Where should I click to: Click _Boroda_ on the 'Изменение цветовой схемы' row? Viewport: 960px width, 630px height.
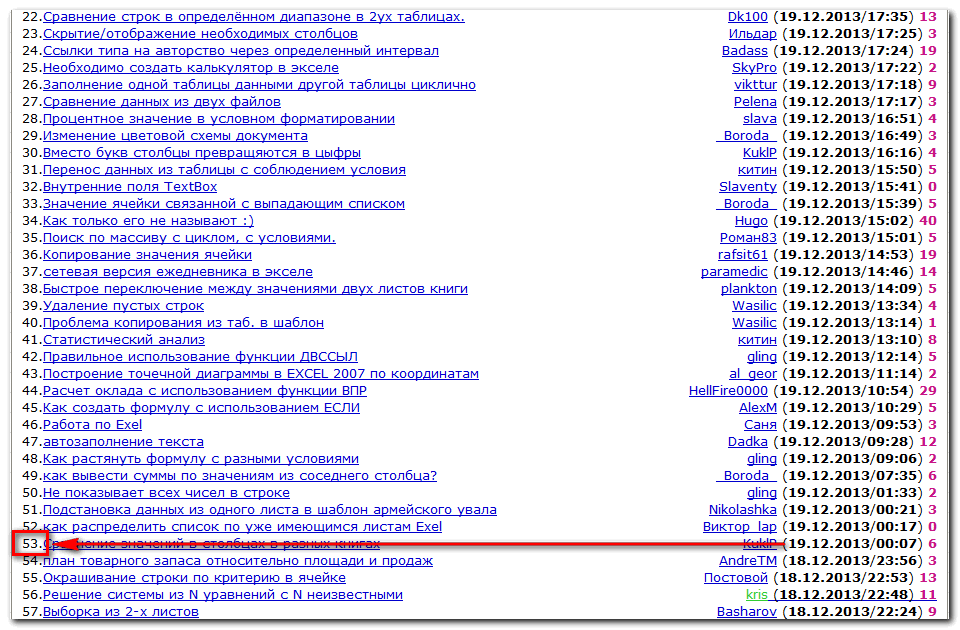click(746, 136)
